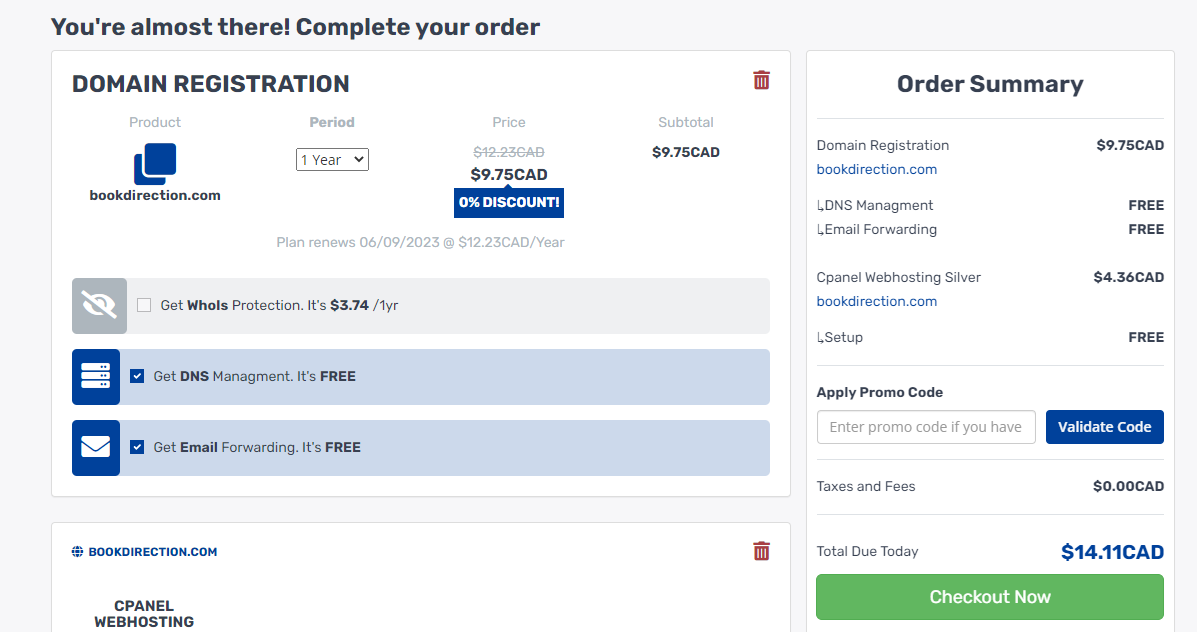Image resolution: width=1197 pixels, height=632 pixels.
Task: Click the Order Summary heading
Action: point(989,84)
